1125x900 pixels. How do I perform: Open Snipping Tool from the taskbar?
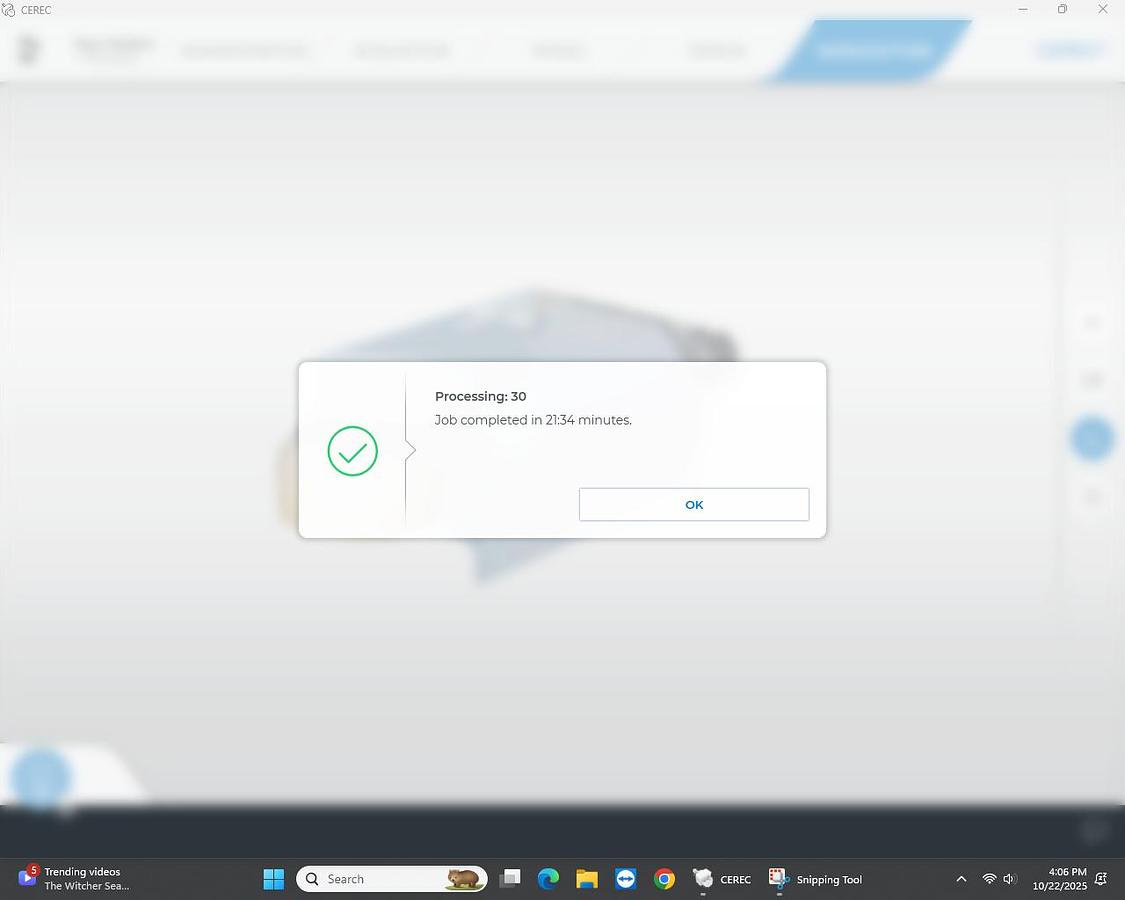tap(815, 879)
